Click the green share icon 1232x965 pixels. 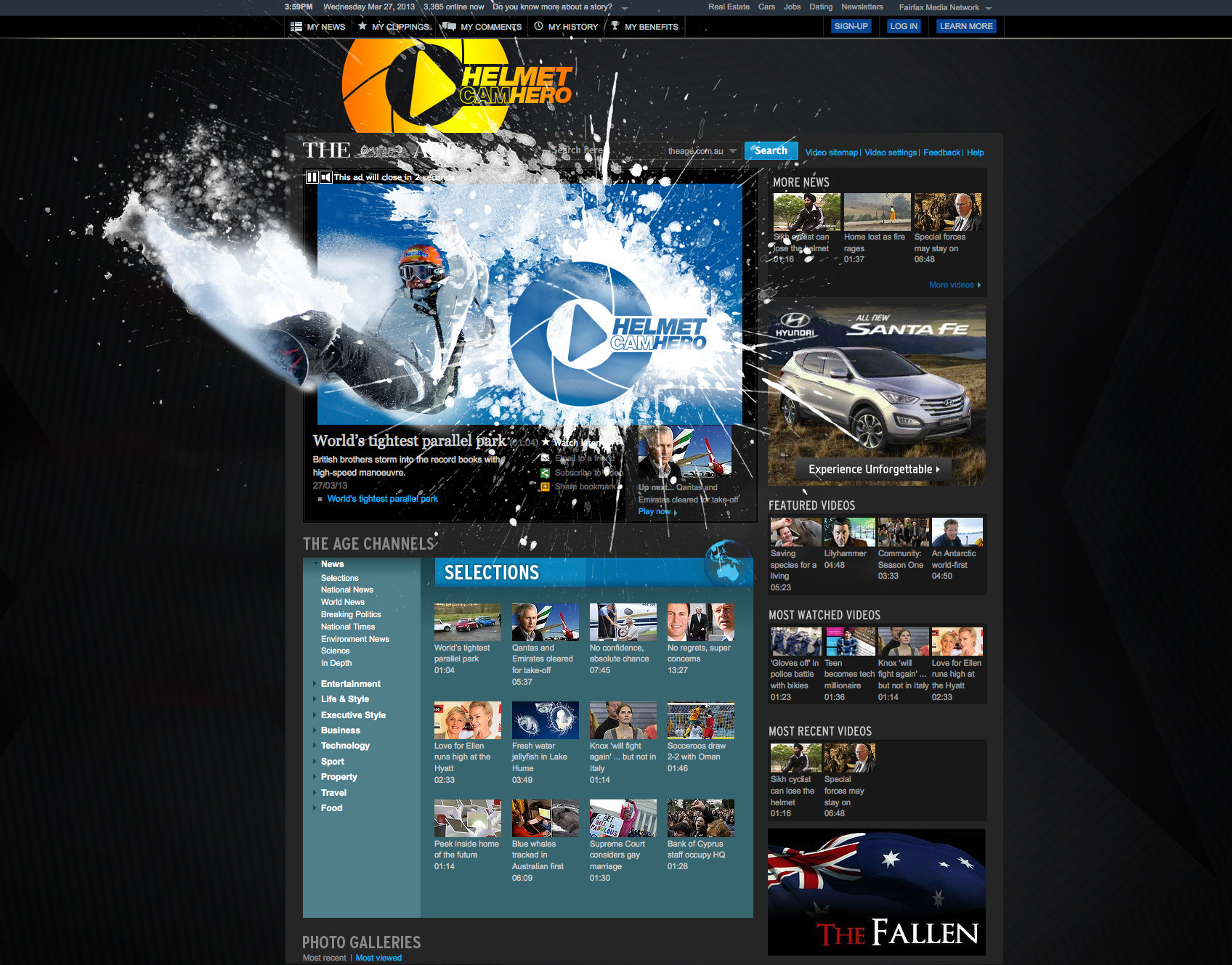click(x=545, y=473)
